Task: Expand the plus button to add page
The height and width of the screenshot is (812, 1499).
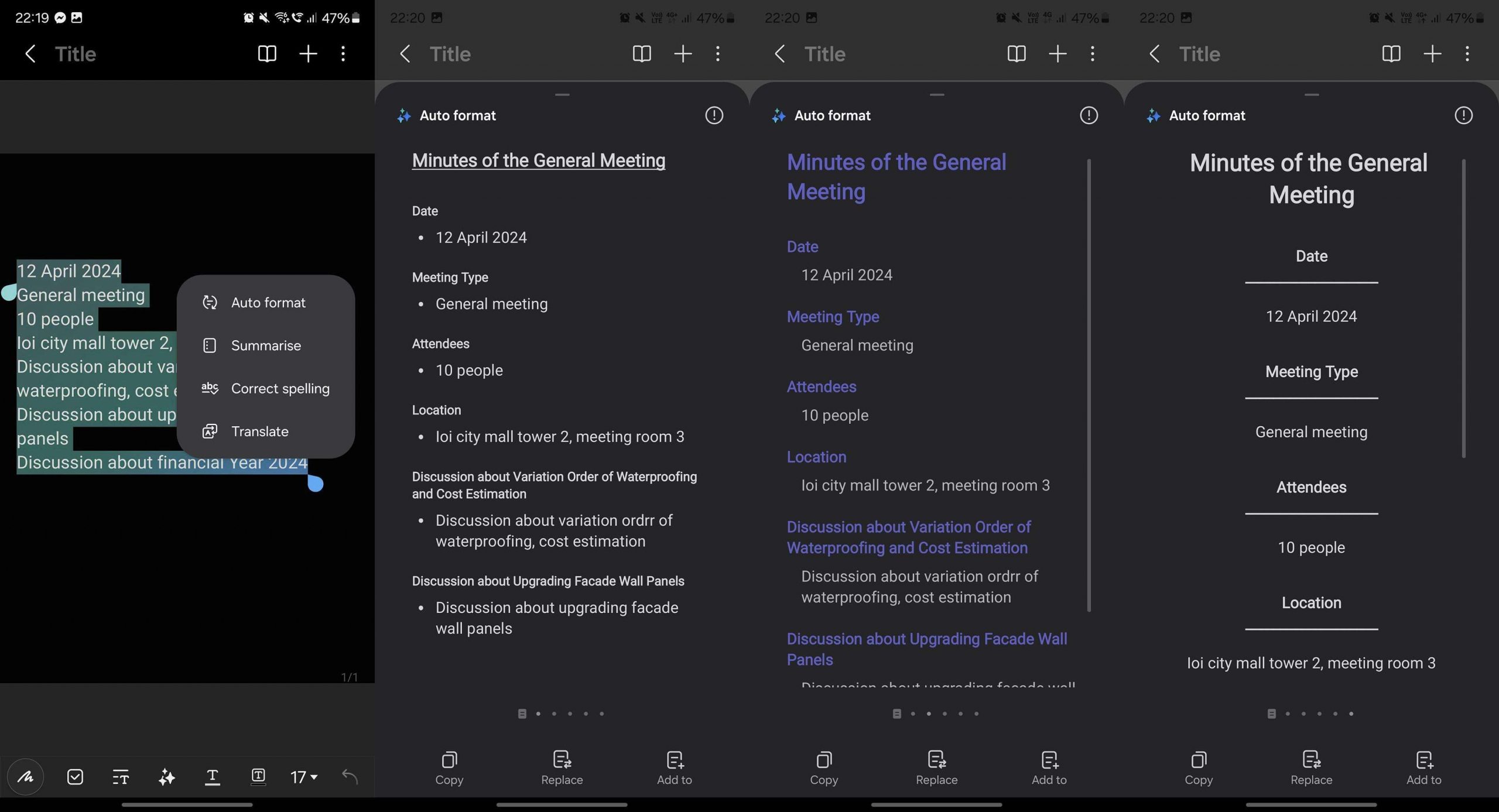Action: pos(309,54)
